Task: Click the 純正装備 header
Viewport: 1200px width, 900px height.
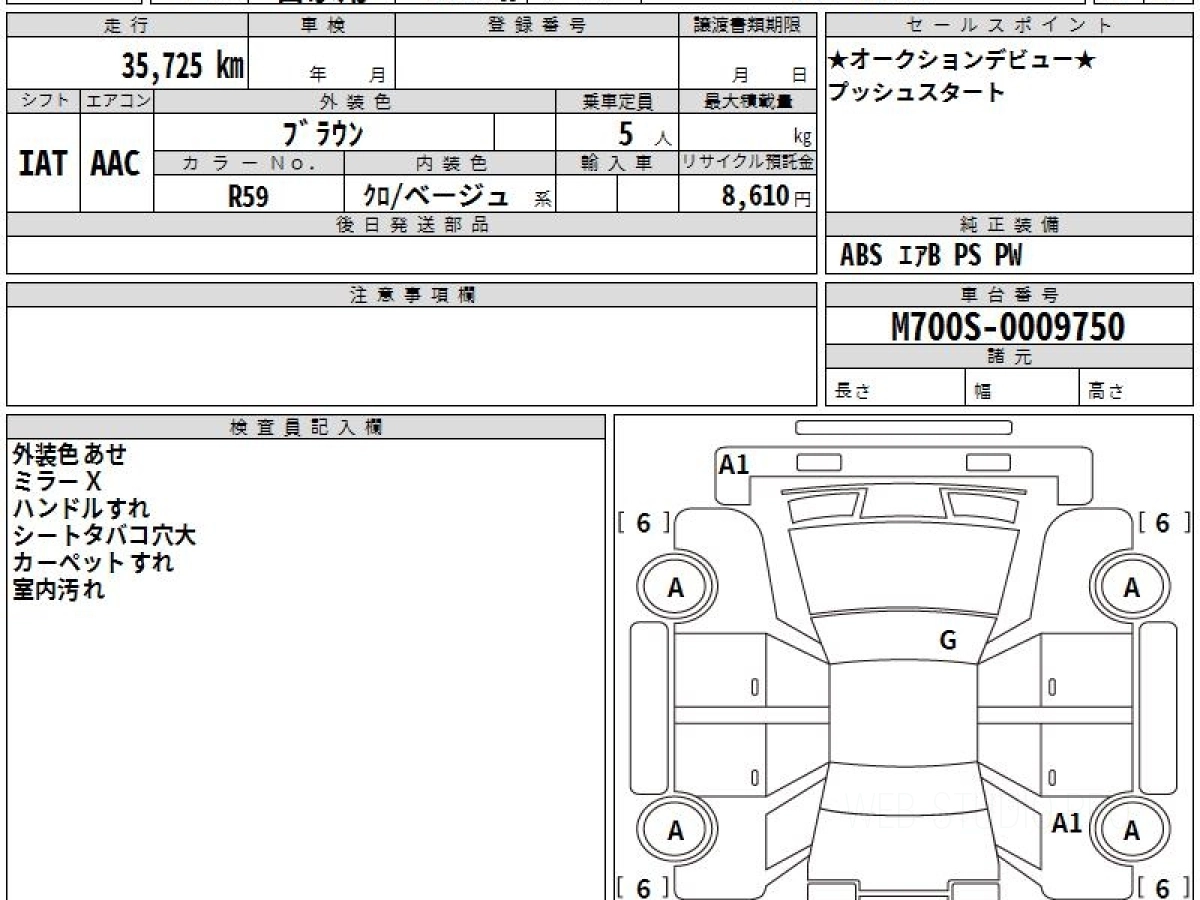Action: point(1010,225)
